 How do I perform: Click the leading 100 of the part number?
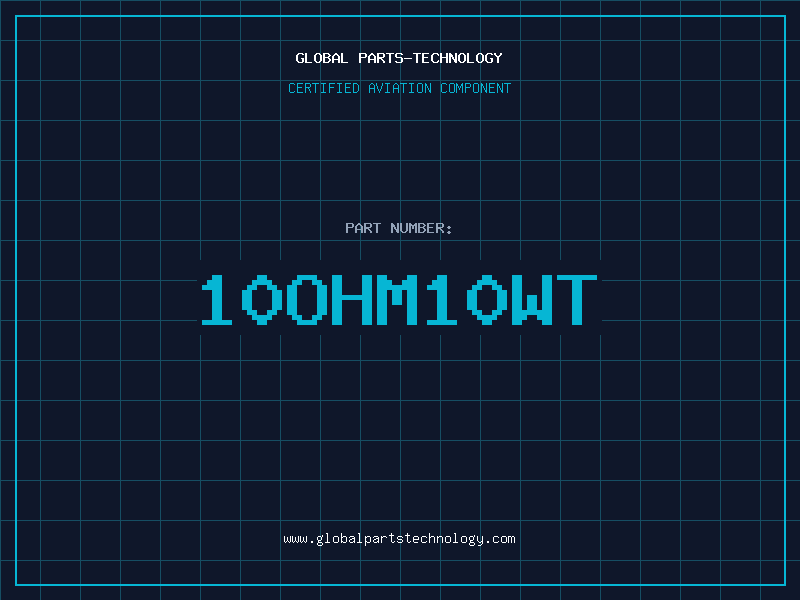pyautogui.click(x=264, y=300)
